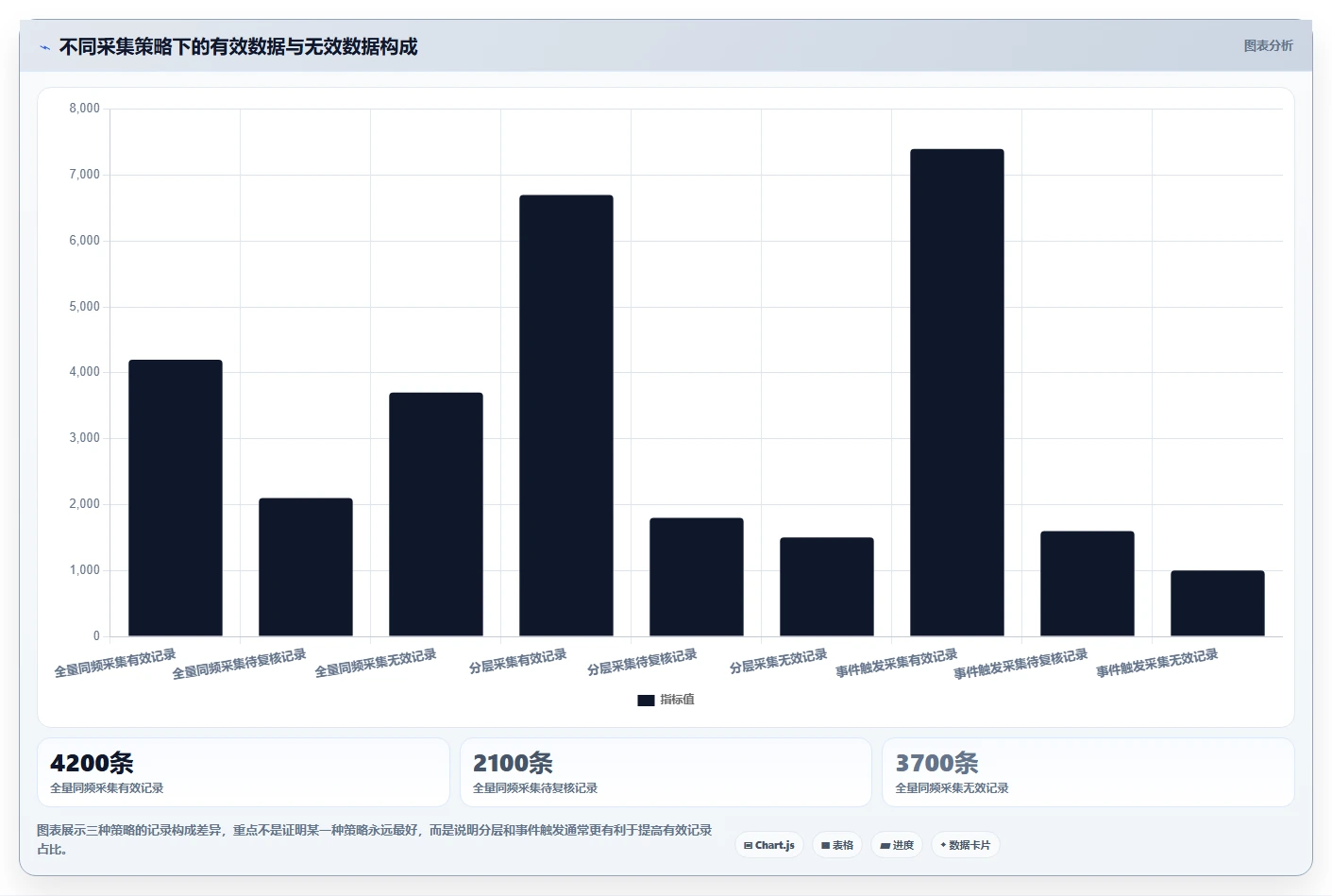This screenshot has height=896, width=1332.
Task: Click the x-axis label 全量同频采集有效记录
Action: tap(115, 663)
